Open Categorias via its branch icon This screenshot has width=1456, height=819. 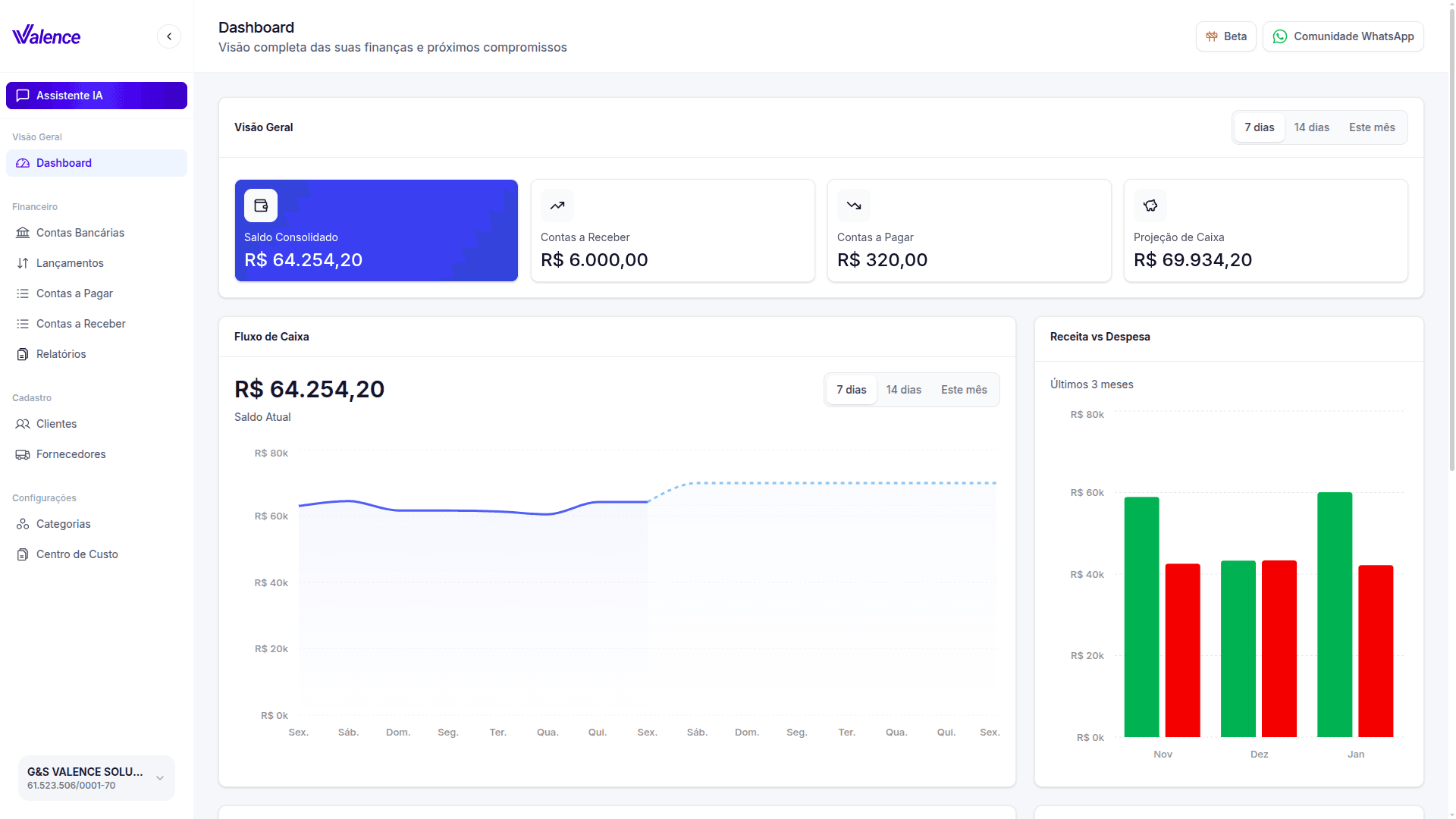point(23,524)
